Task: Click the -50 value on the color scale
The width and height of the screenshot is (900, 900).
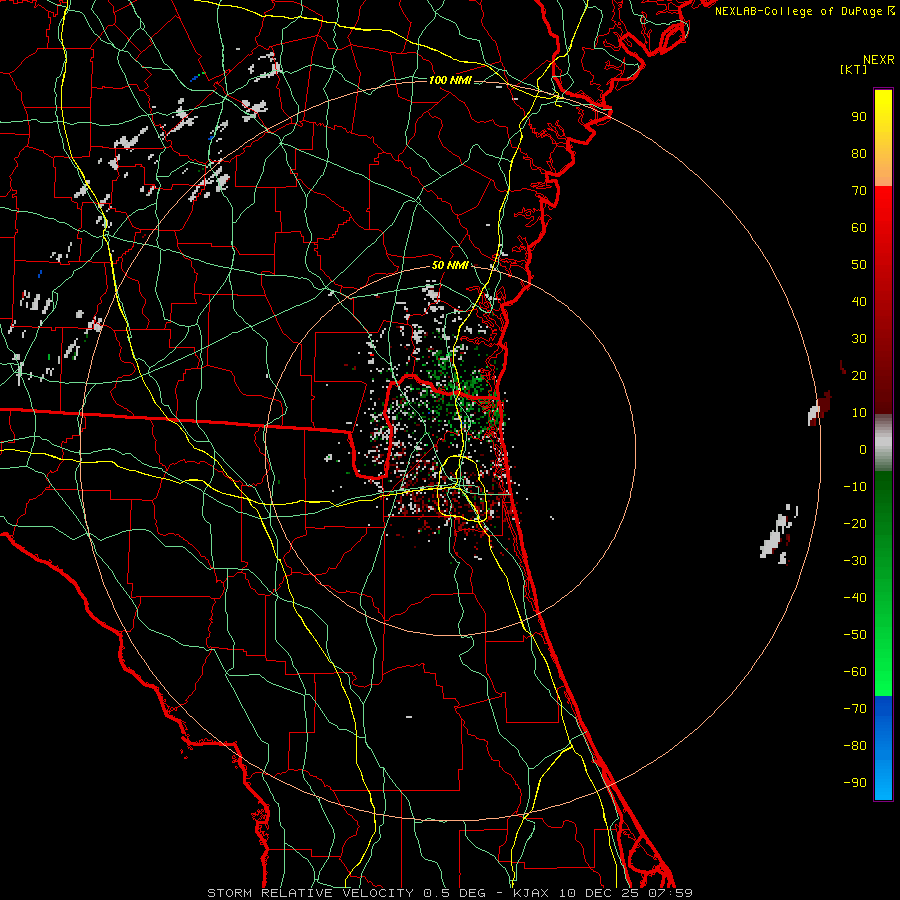Action: pyautogui.click(x=855, y=635)
